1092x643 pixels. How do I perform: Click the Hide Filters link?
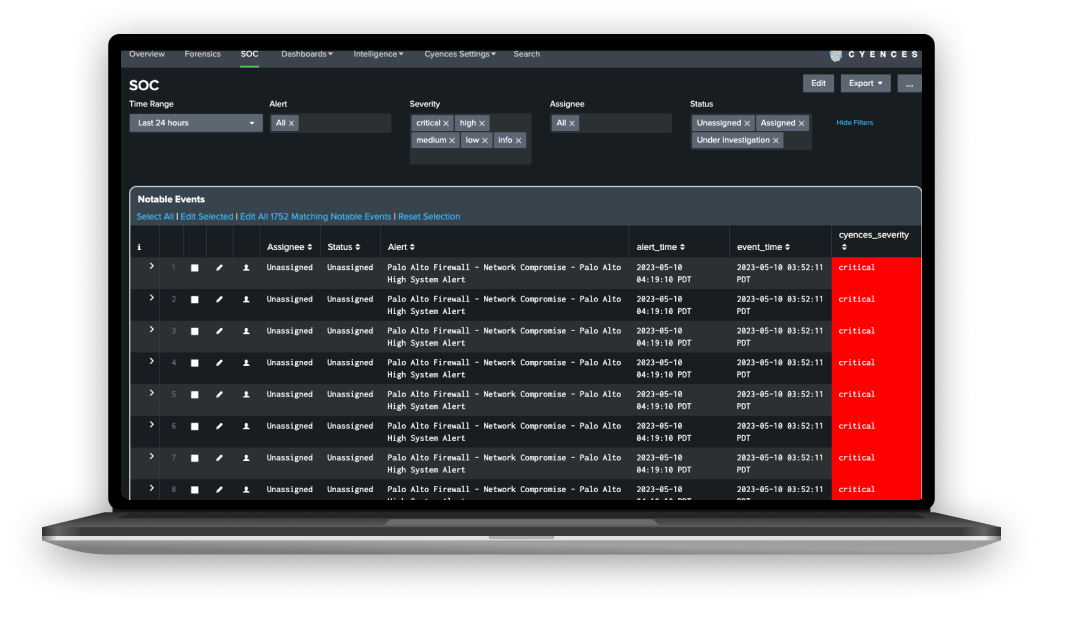[x=855, y=123]
